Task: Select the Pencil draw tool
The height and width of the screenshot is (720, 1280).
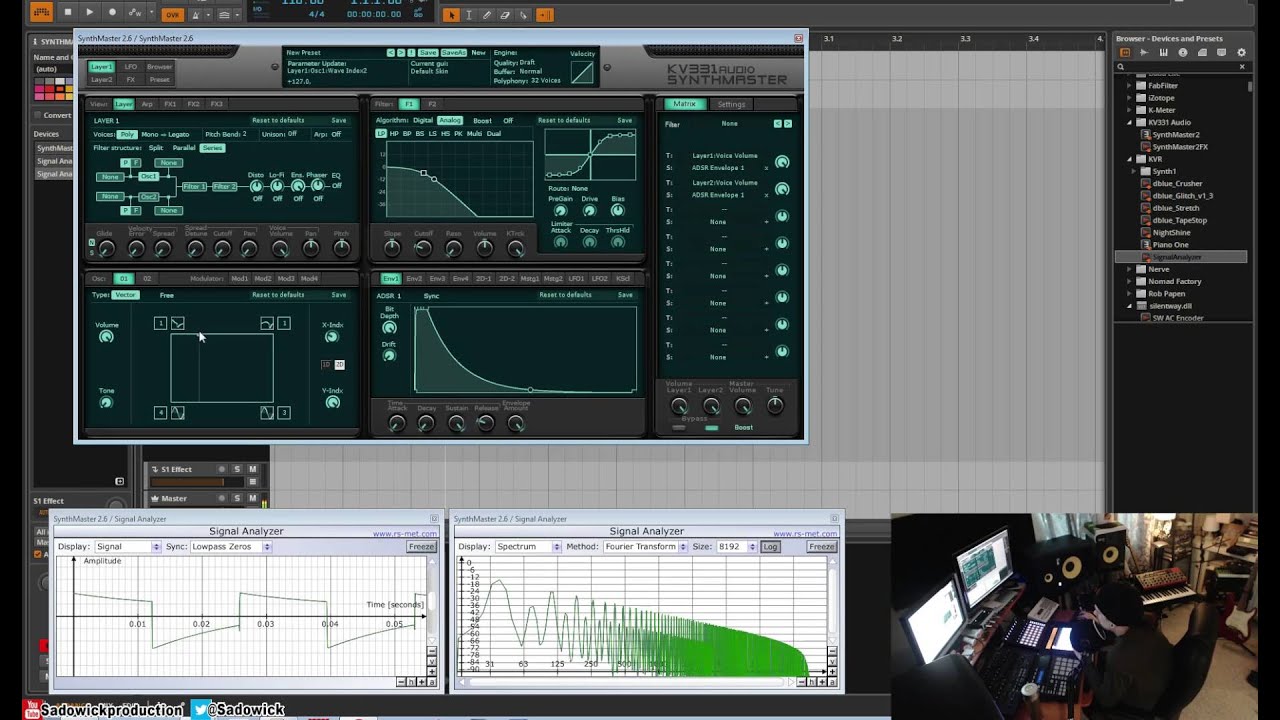Action: tap(486, 14)
